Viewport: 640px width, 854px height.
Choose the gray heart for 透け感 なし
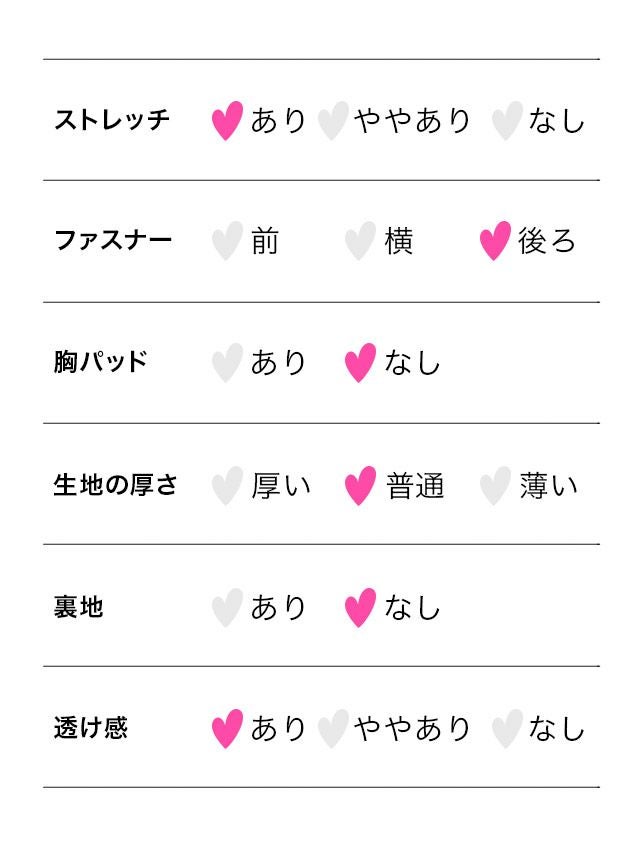point(506,729)
